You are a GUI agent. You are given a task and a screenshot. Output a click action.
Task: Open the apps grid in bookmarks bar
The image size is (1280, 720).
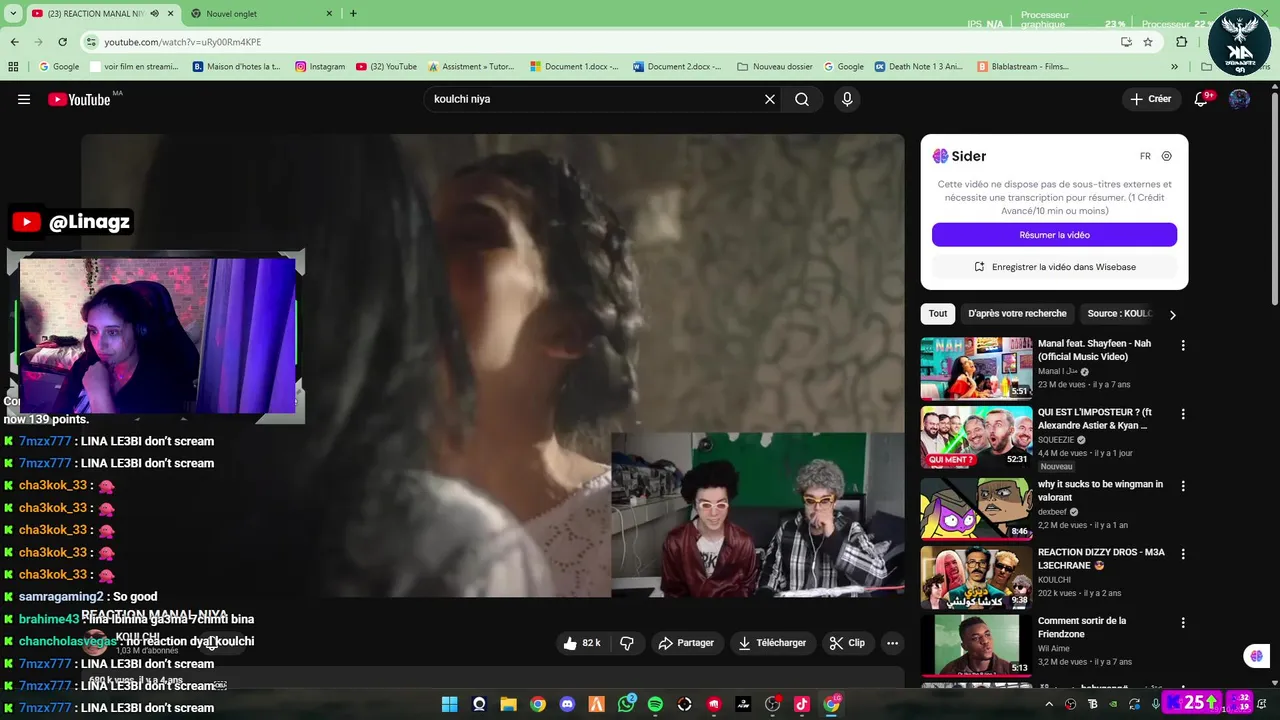pyautogui.click(x=13, y=67)
